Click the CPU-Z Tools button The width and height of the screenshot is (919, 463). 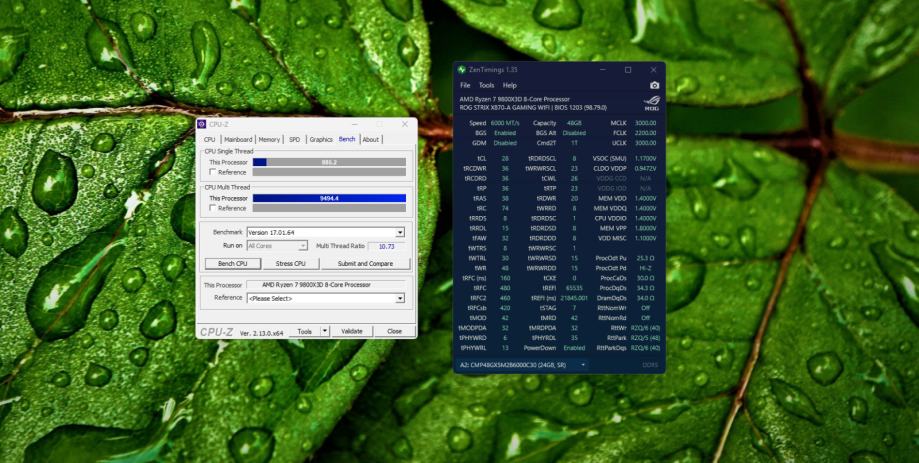pyautogui.click(x=305, y=331)
